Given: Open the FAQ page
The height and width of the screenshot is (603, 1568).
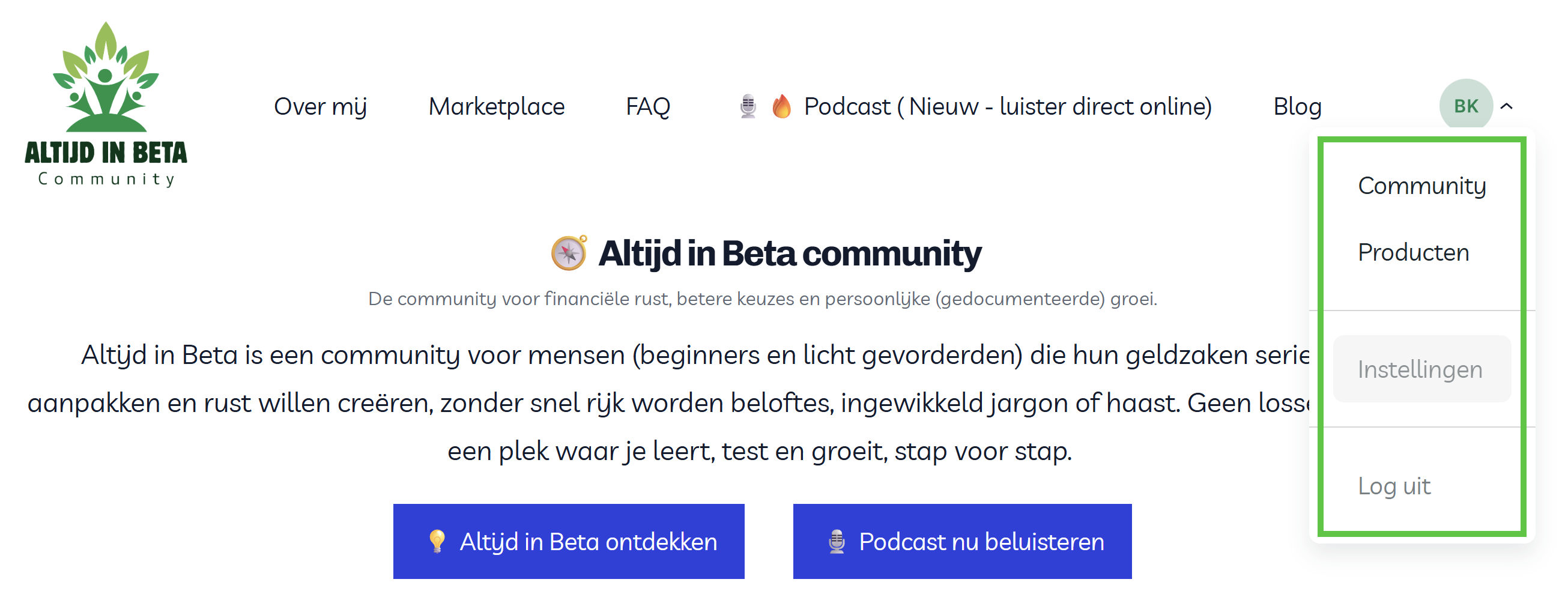Looking at the screenshot, I should 647,106.
